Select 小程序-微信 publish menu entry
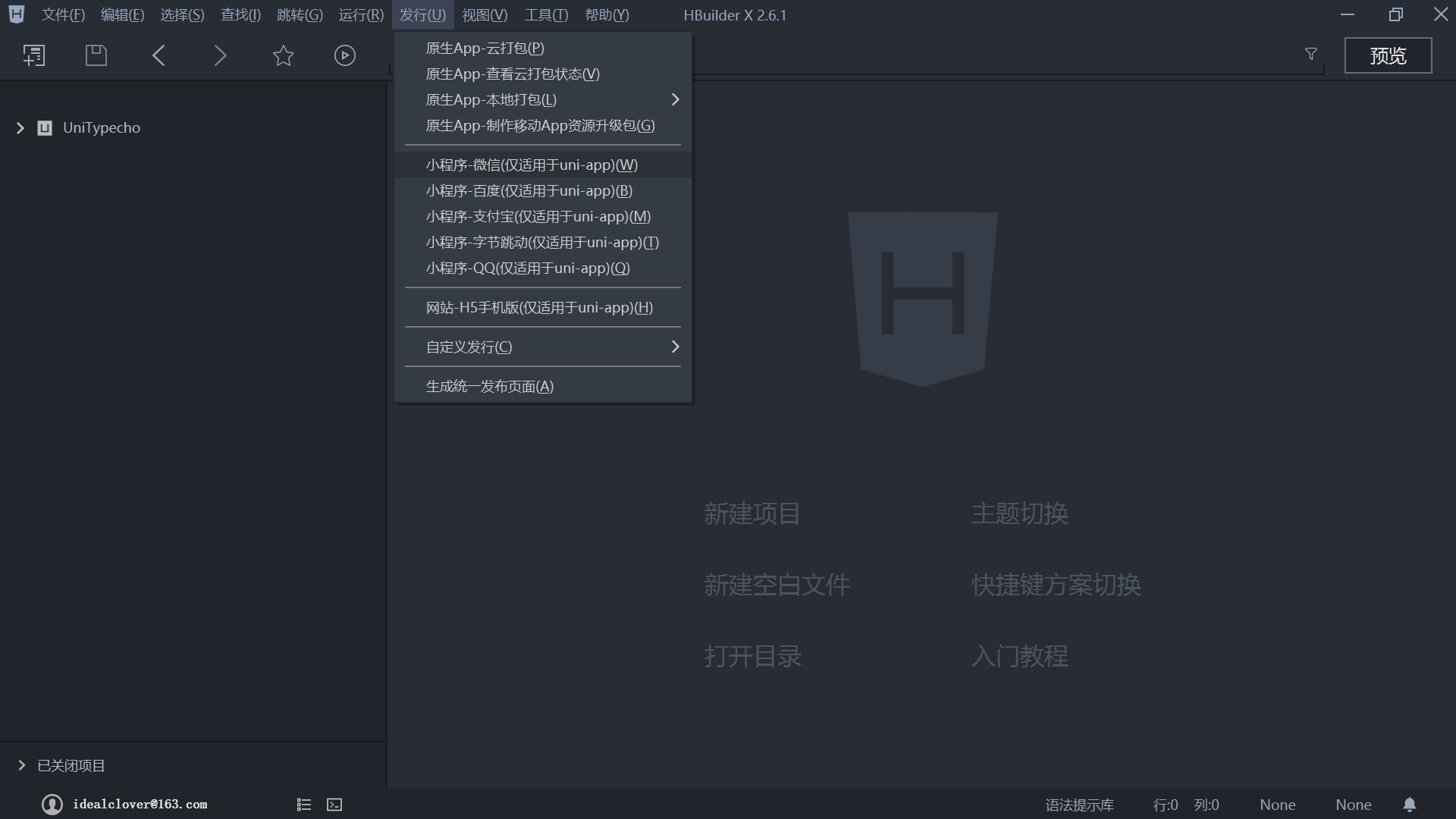 click(532, 165)
